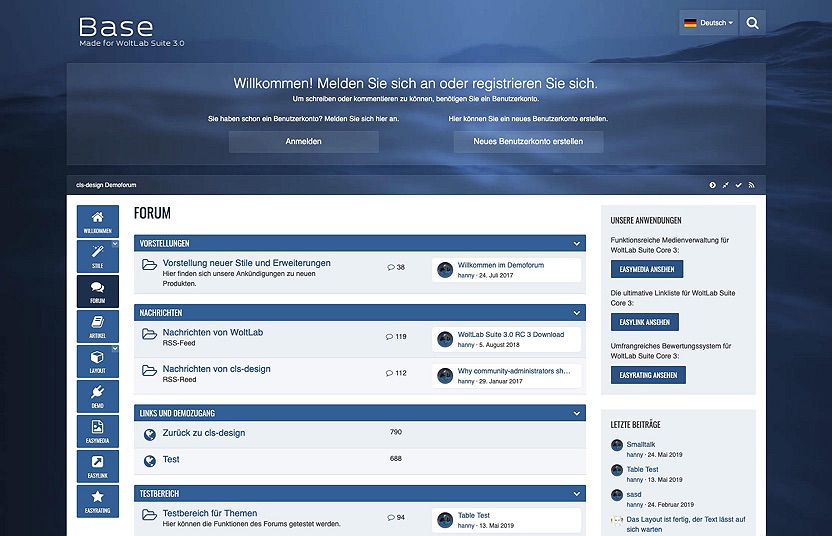Click the Anmelden button
The width and height of the screenshot is (832, 536).
tap(303, 142)
